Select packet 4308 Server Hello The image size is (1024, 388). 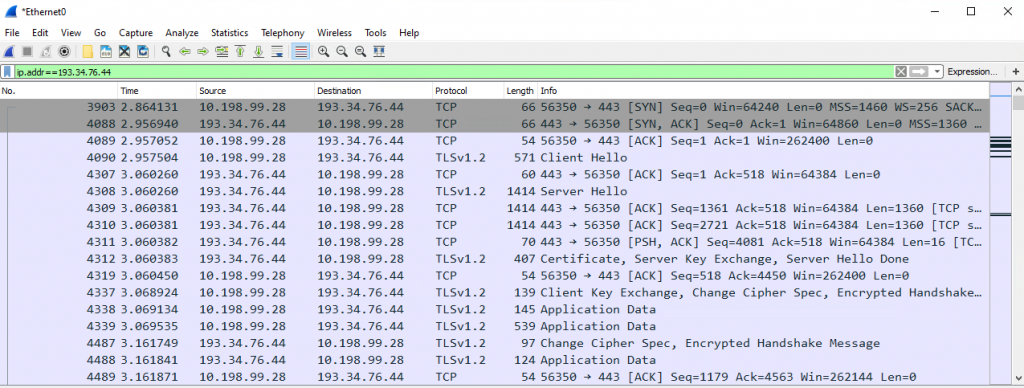(x=494, y=191)
